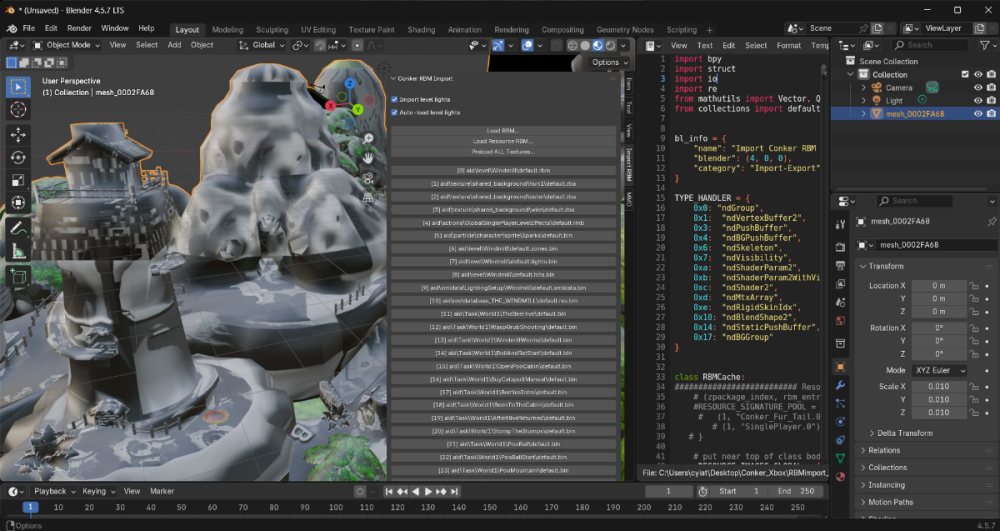Viewport: 1000px width, 531px height.
Task: Toggle Import level lights checkbox
Action: tap(394, 99)
